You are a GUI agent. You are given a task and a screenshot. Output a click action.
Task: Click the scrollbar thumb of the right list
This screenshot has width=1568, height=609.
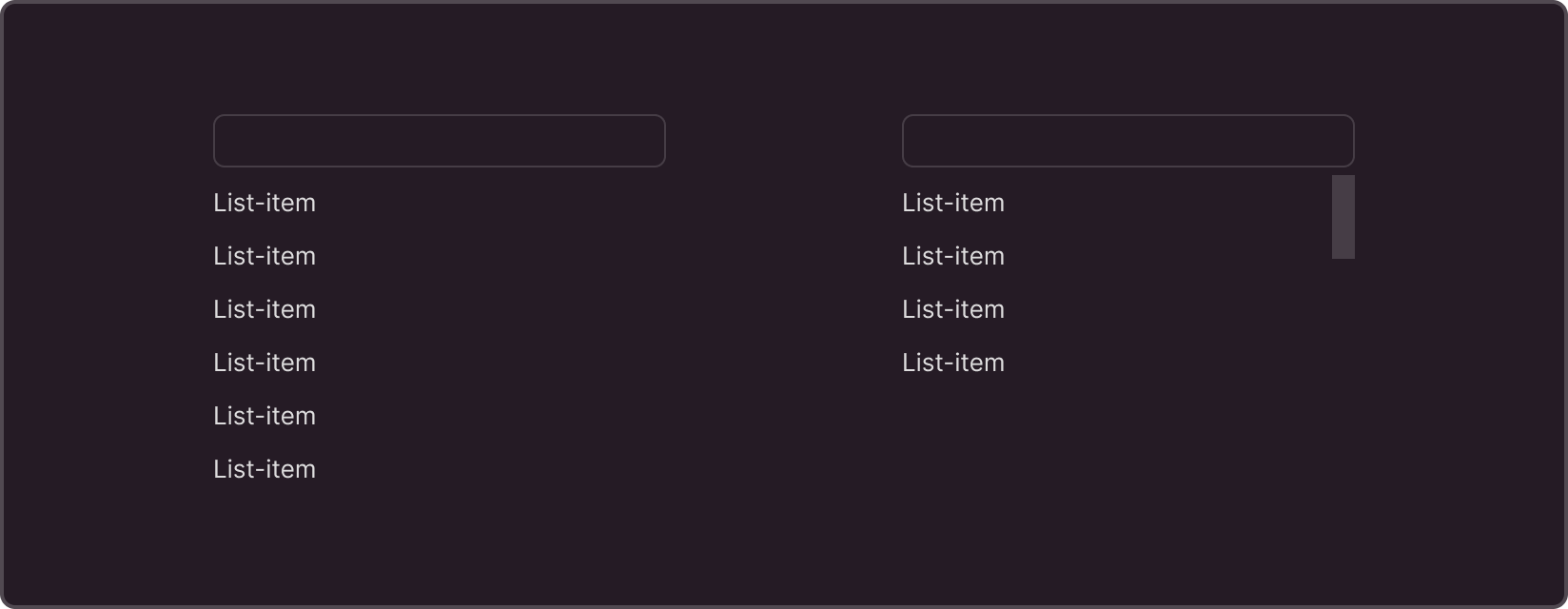1343,217
